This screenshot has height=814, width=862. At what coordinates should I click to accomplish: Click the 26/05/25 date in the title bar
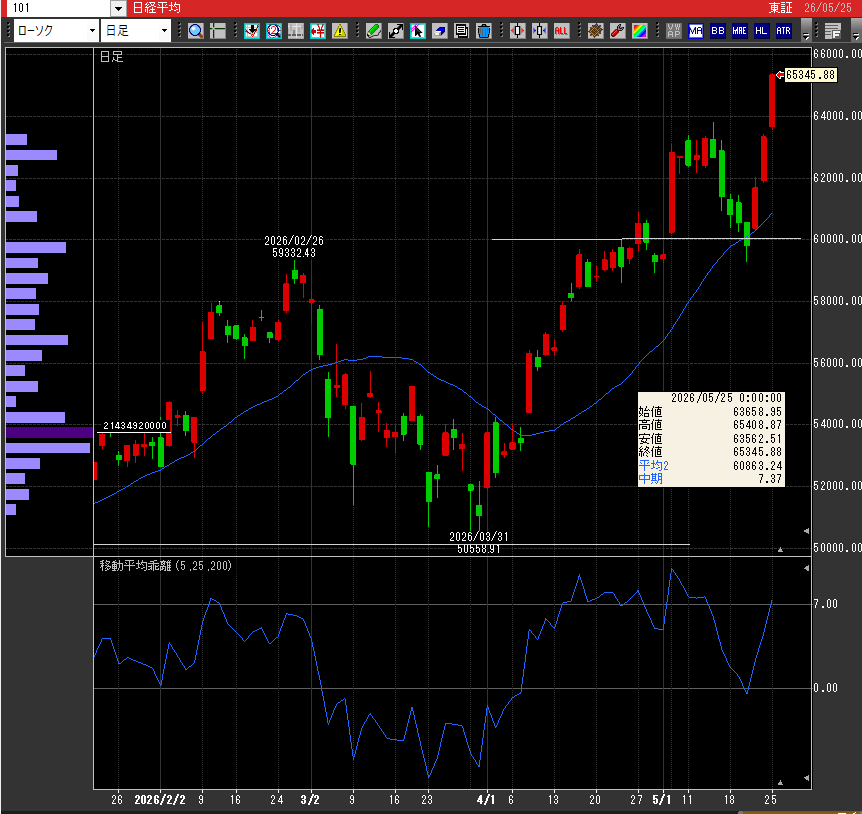(x=827, y=8)
